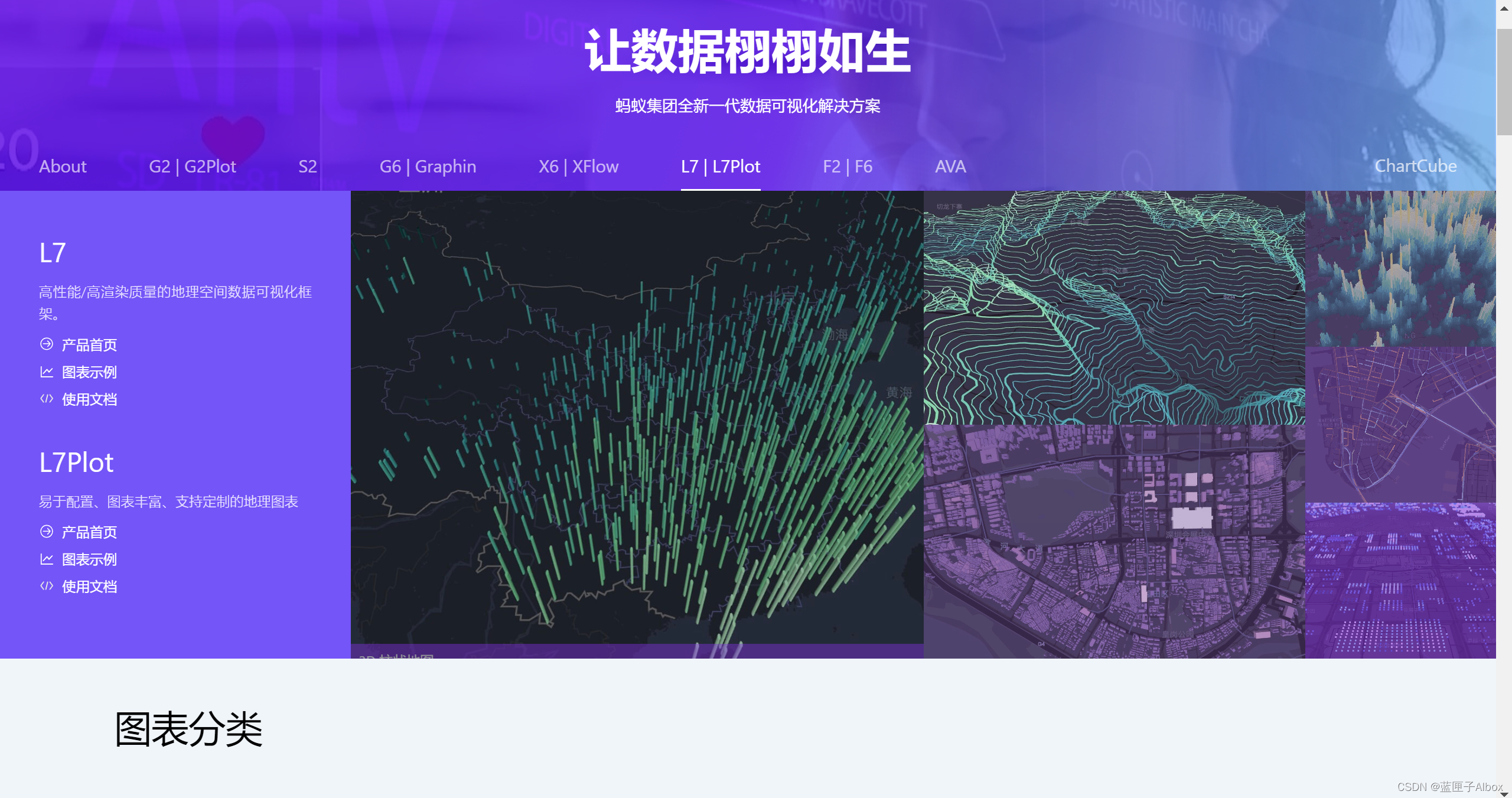Open the ChartCube tab
The height and width of the screenshot is (798, 1512).
click(1416, 166)
